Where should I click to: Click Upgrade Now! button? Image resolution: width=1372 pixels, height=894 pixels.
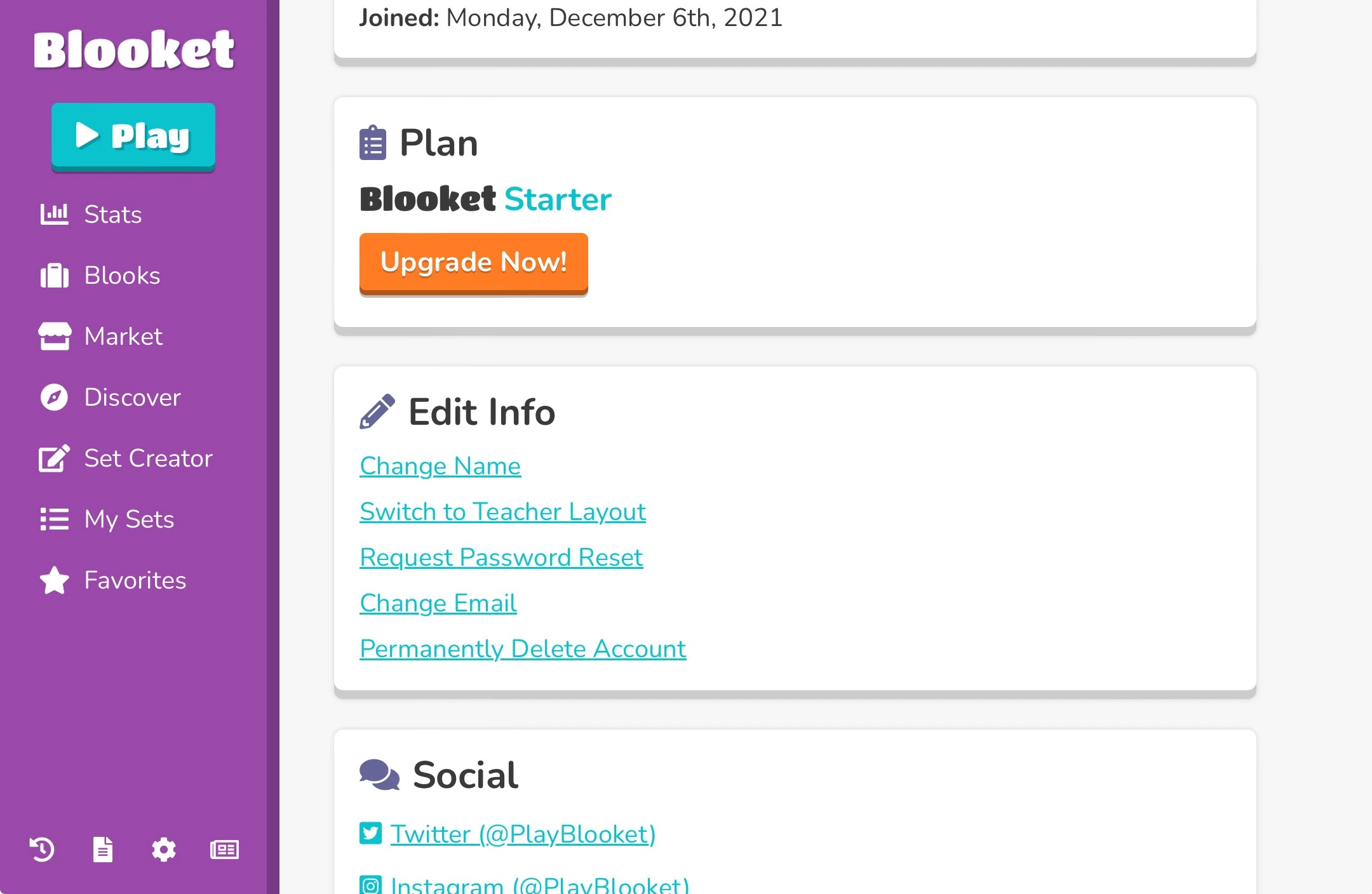[474, 262]
